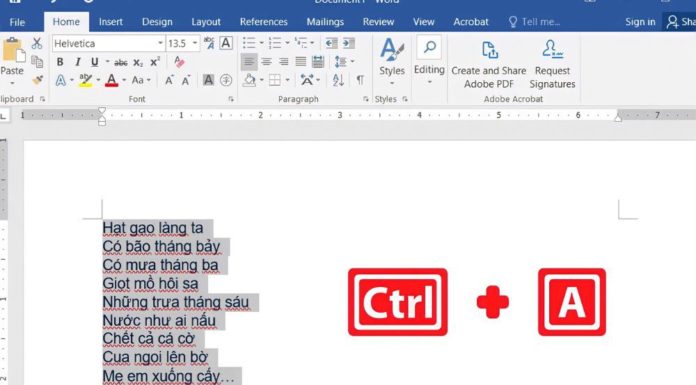Viewport: 696px width, 385px height.
Task: Toggle Italic formatting
Action: [x=78, y=62]
